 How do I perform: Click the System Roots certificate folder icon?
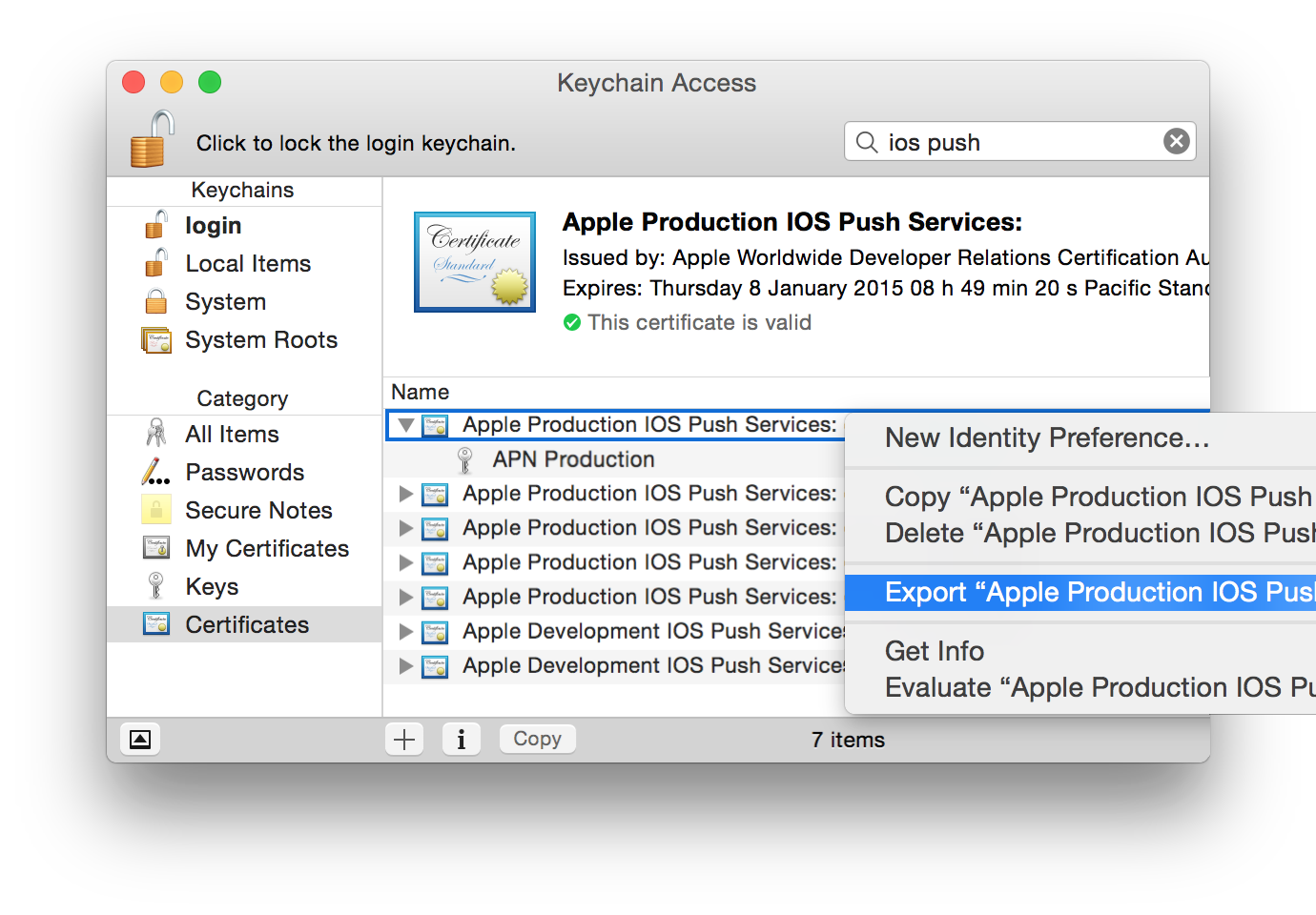tap(156, 340)
